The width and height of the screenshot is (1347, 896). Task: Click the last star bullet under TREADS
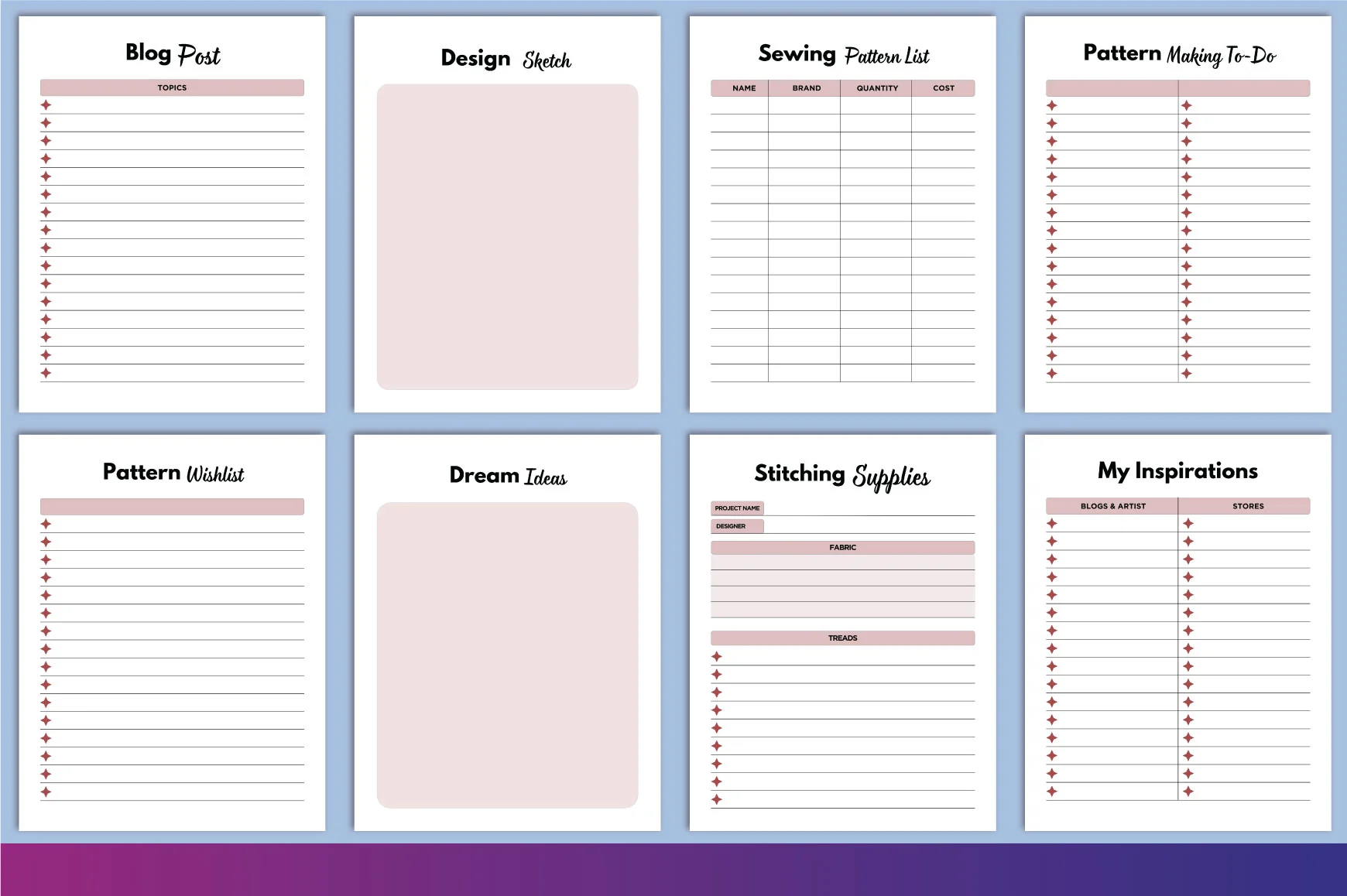[717, 799]
